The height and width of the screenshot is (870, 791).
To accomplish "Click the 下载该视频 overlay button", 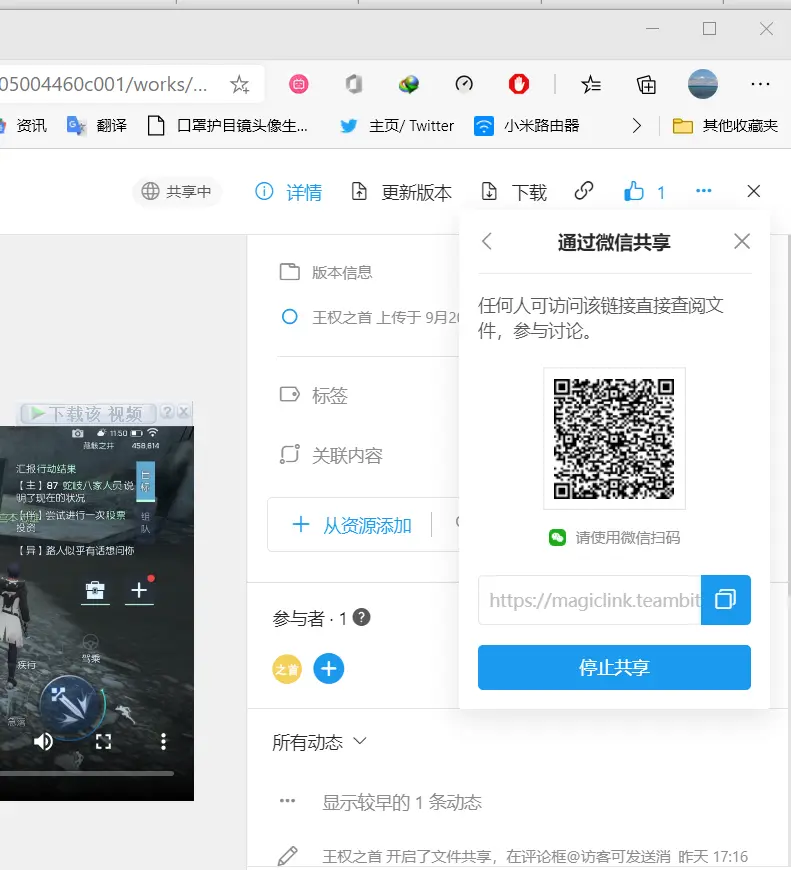I will click(x=89, y=413).
